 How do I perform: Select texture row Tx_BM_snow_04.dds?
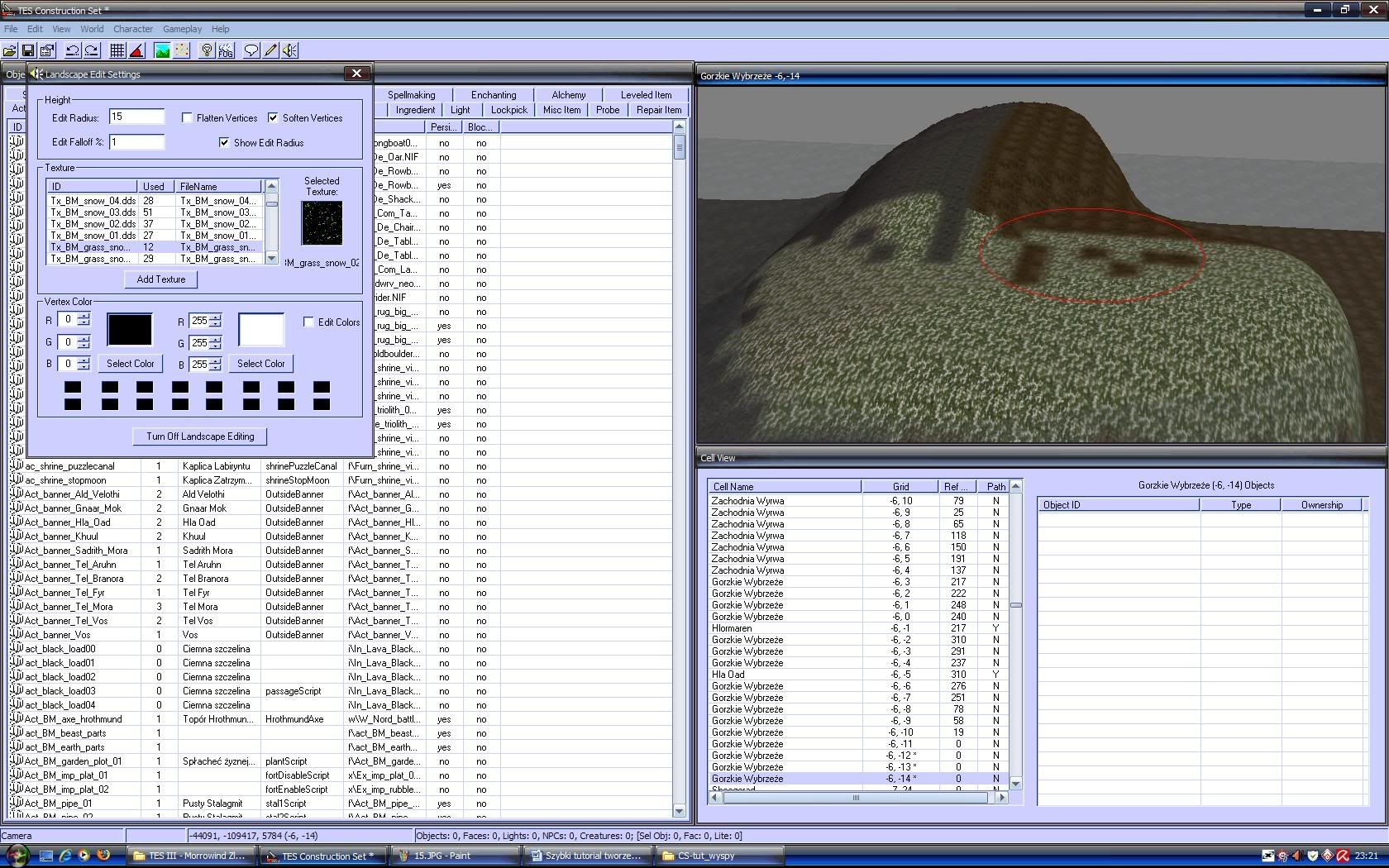click(155, 201)
